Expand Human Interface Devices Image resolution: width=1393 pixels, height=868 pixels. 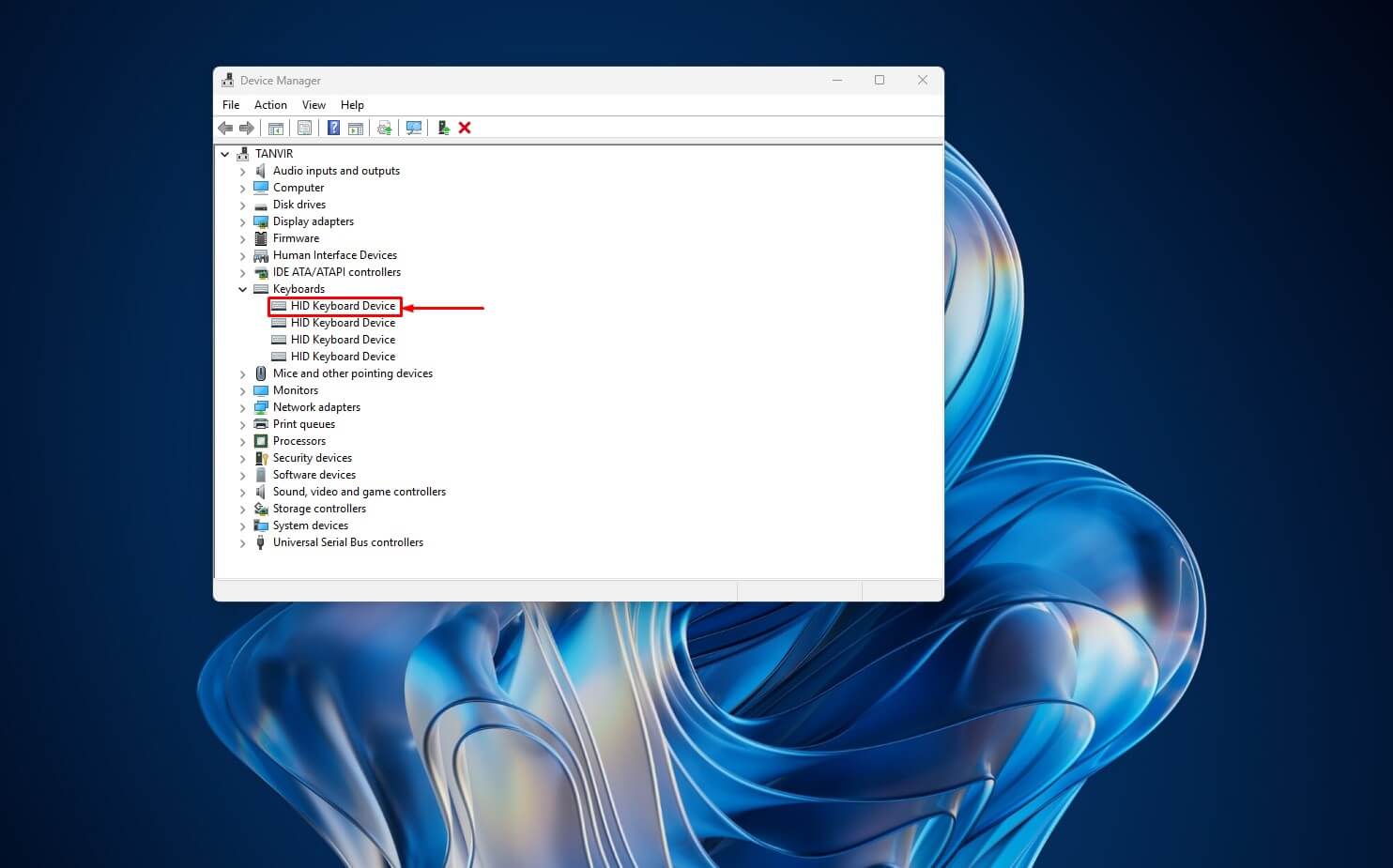(x=243, y=255)
